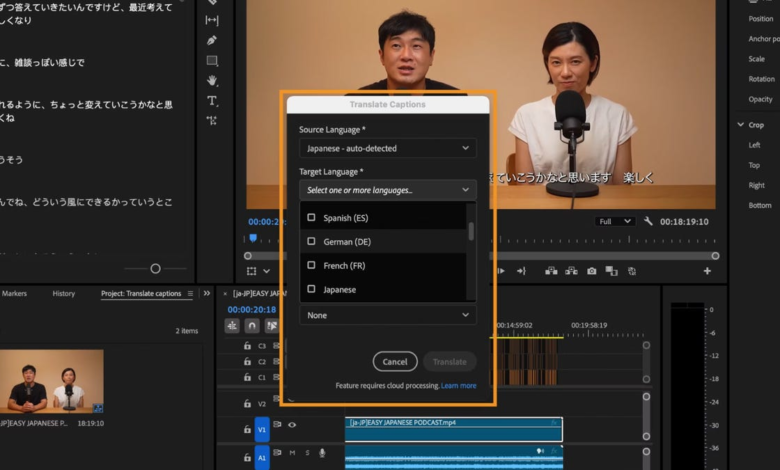Viewport: 780px width, 470px height.
Task: Click voice-over record microphone on A1
Action: [x=322, y=453]
